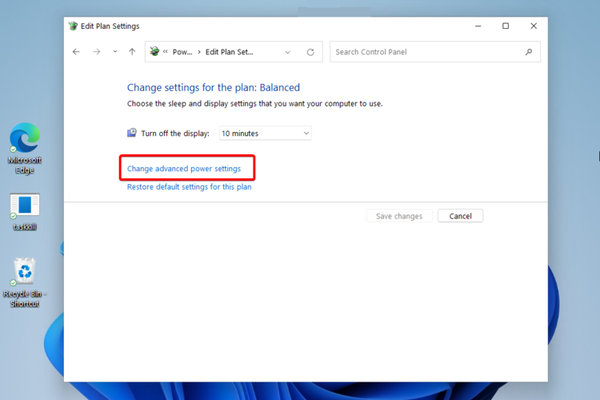Open Change advanced power settings link

(x=184, y=169)
